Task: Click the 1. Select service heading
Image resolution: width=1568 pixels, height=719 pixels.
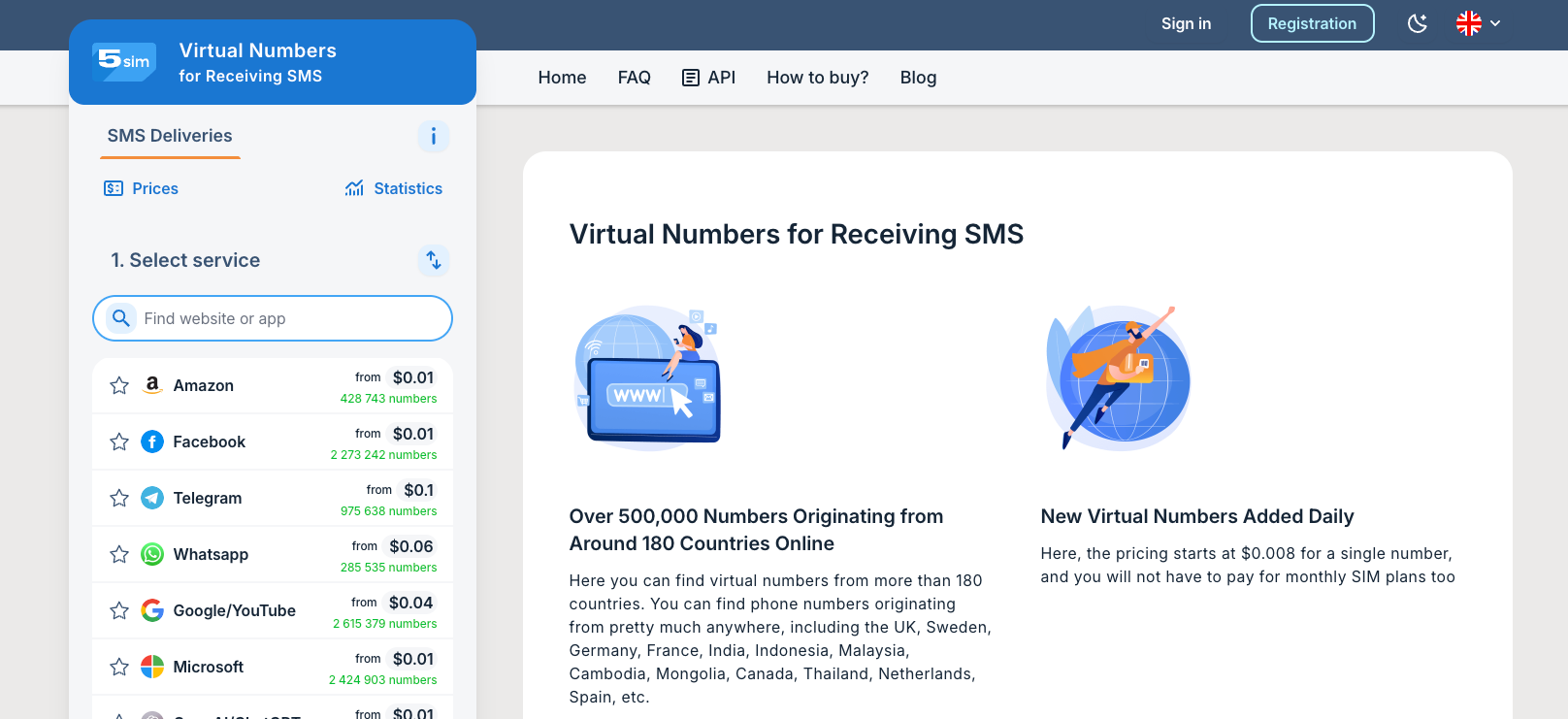Action: (x=185, y=260)
